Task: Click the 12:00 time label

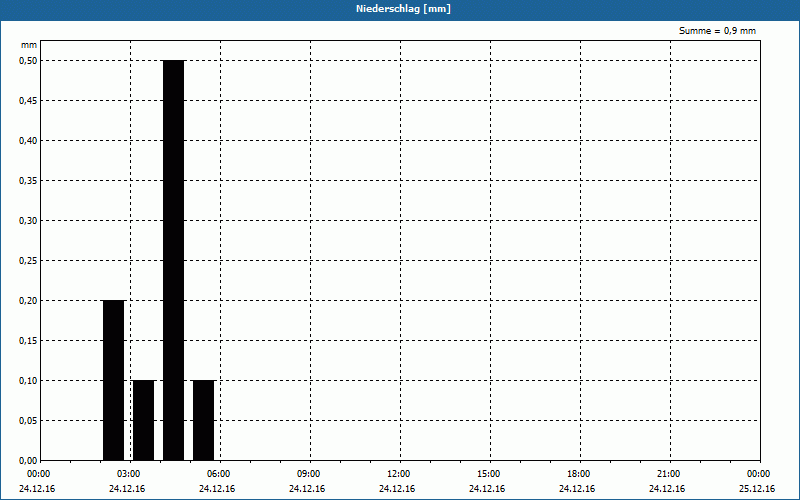Action: 398,474
